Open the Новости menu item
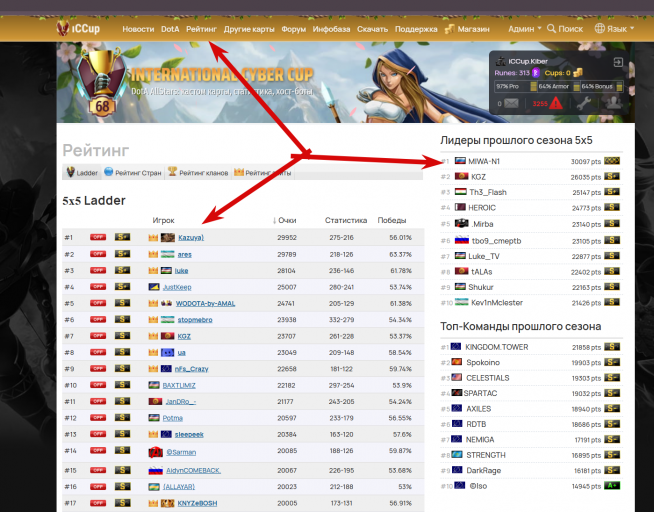 138,29
